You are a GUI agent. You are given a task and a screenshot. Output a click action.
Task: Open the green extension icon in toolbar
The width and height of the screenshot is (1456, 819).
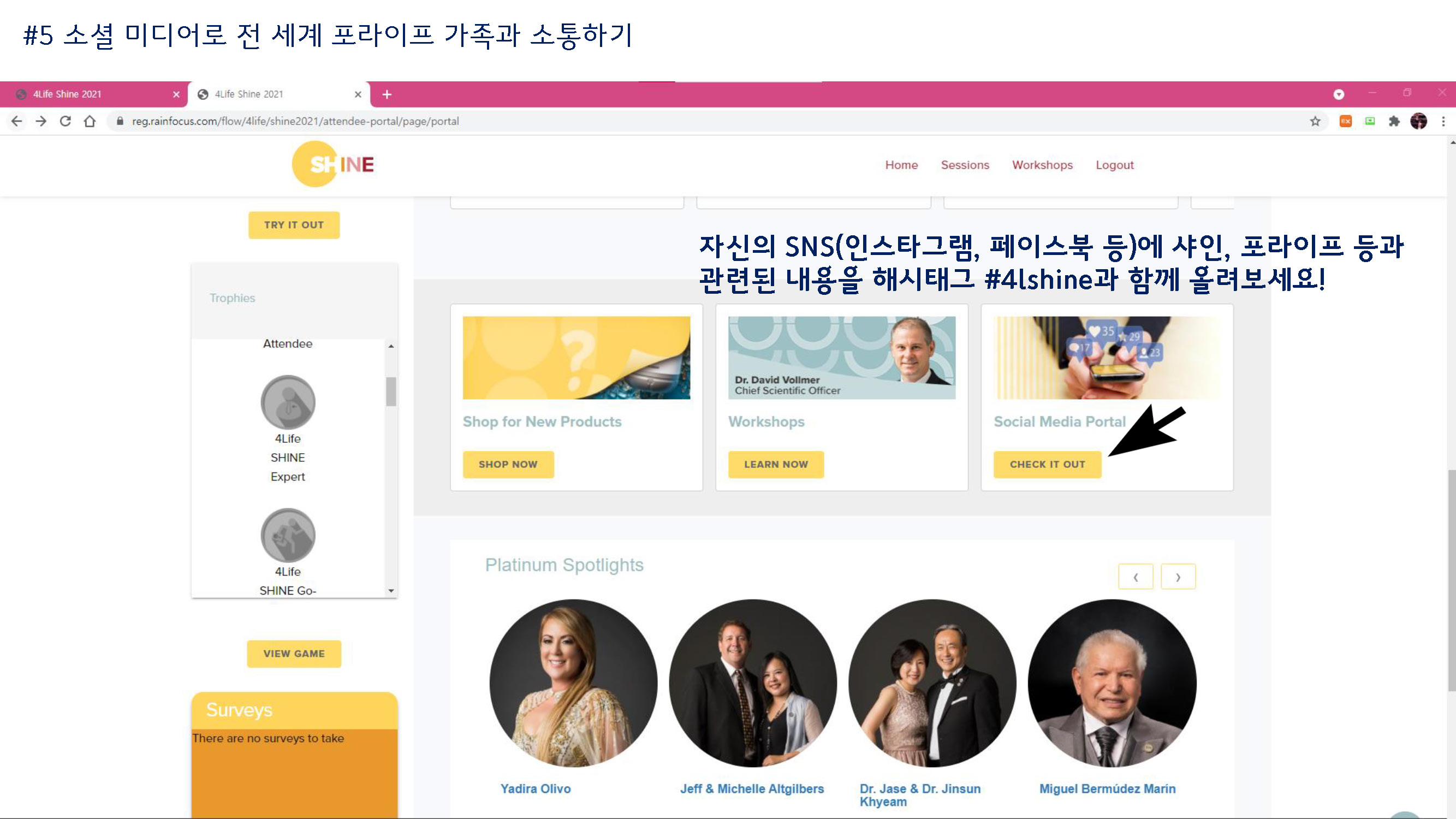pyautogui.click(x=1370, y=121)
